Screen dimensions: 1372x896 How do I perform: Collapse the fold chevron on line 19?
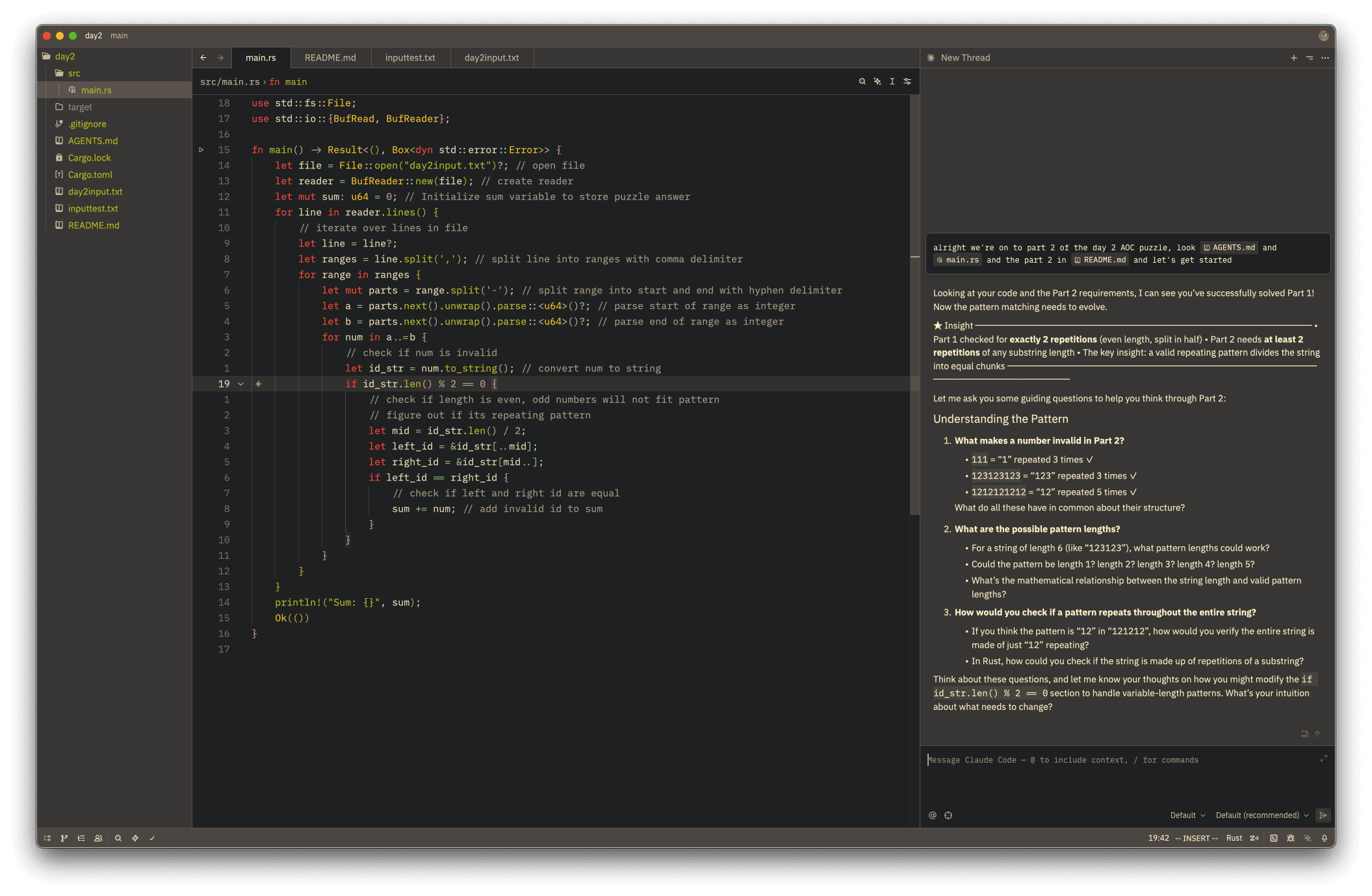point(240,384)
